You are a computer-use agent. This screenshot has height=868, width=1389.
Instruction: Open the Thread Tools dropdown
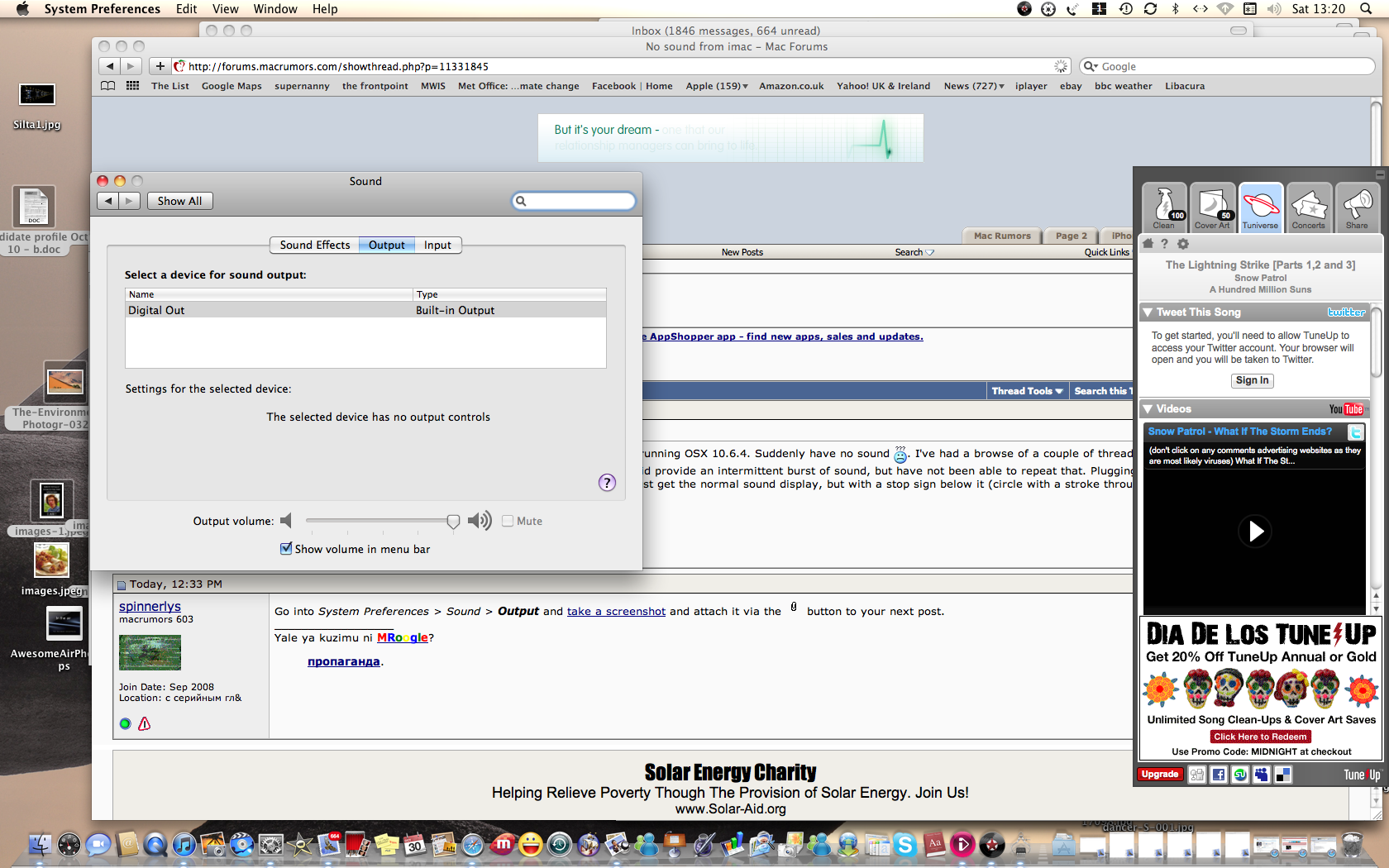coord(1027,390)
